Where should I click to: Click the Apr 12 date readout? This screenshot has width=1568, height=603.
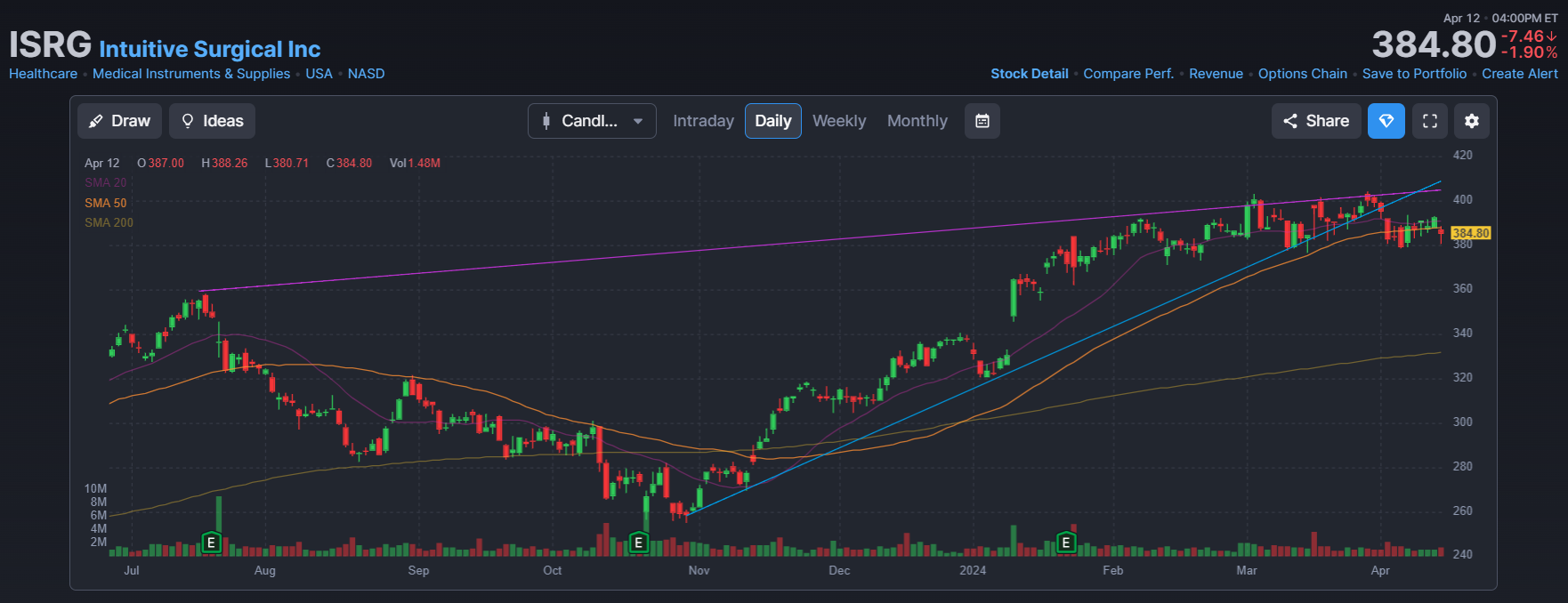[101, 164]
